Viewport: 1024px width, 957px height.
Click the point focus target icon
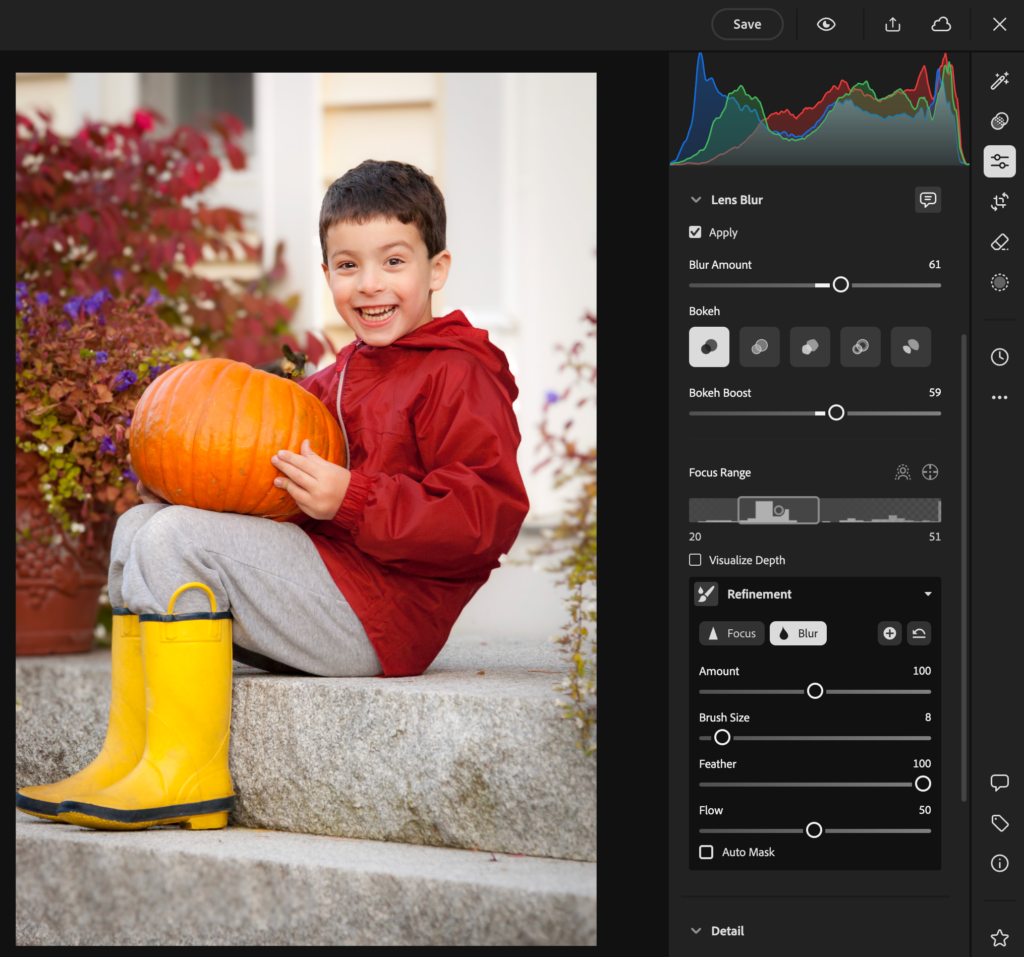coord(930,472)
